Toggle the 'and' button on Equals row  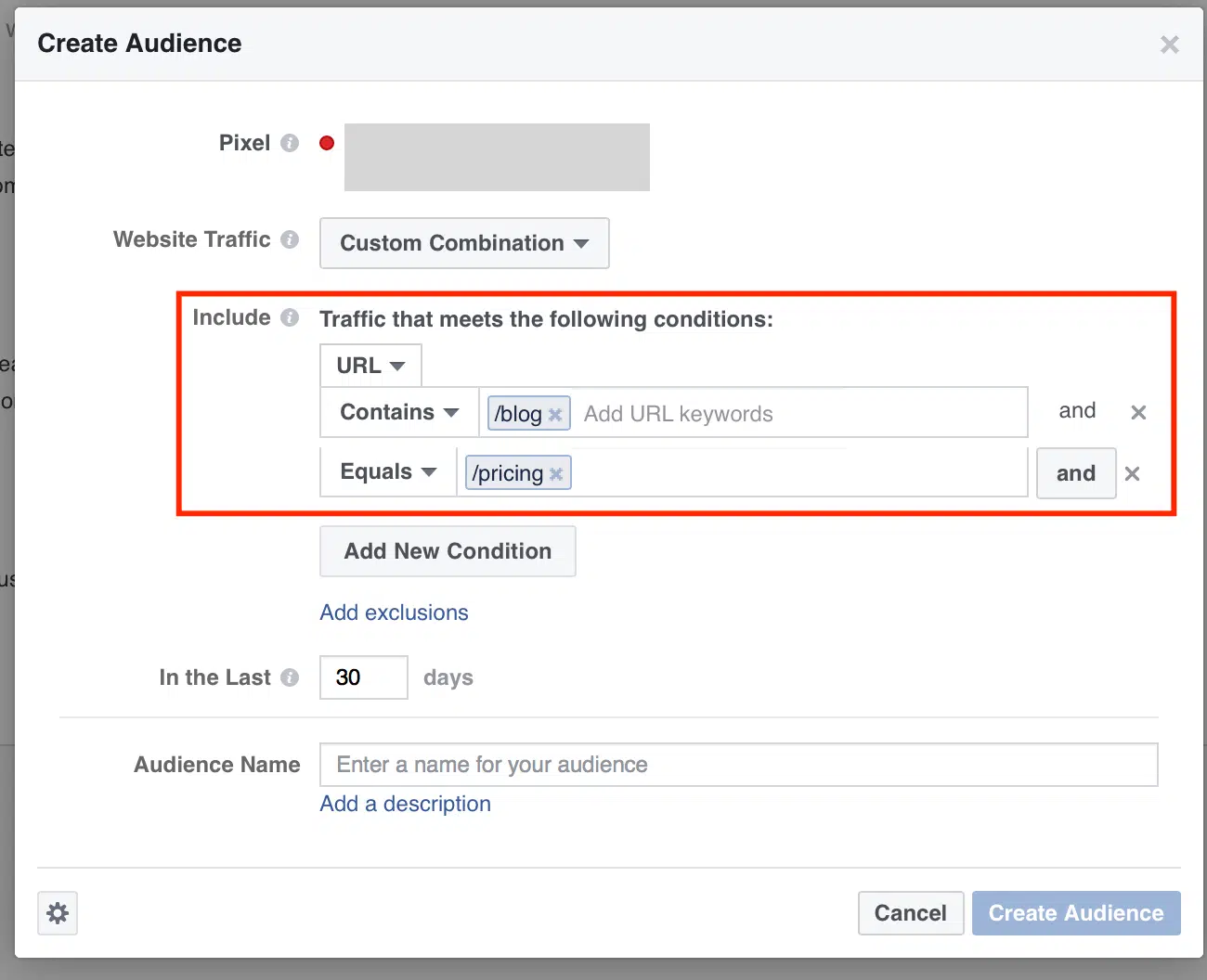1075,473
